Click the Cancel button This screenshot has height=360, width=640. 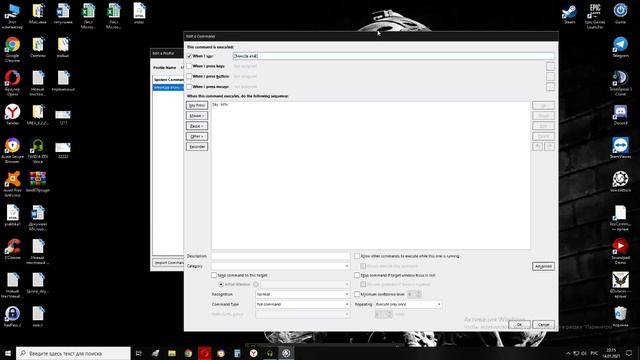click(x=543, y=324)
